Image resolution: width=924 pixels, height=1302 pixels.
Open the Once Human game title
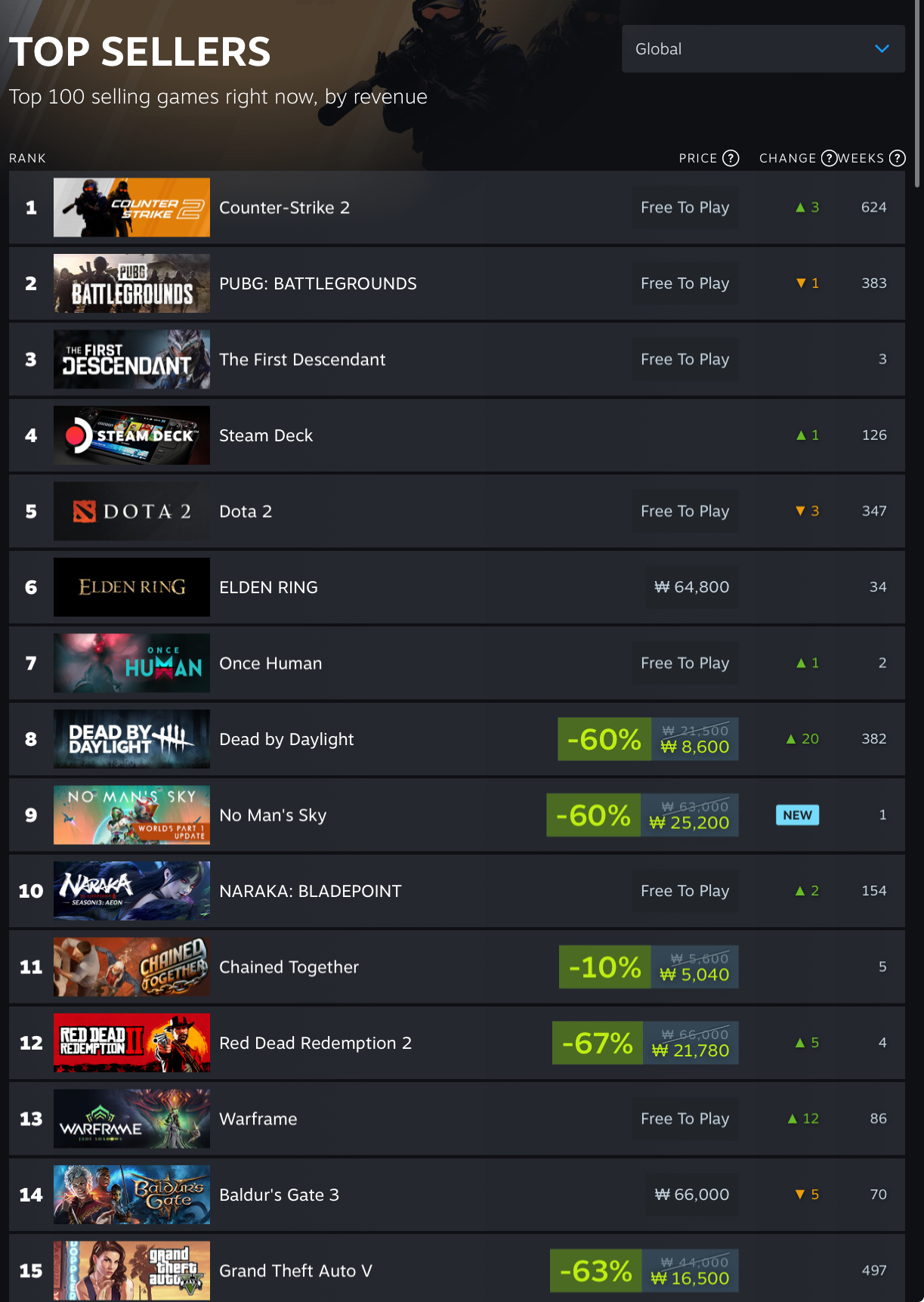pos(270,663)
